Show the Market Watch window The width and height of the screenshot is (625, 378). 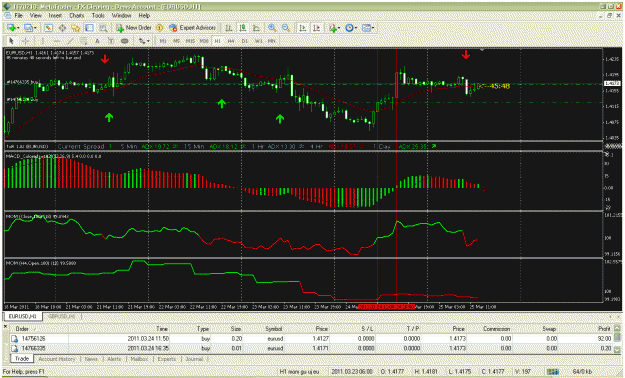48,28
